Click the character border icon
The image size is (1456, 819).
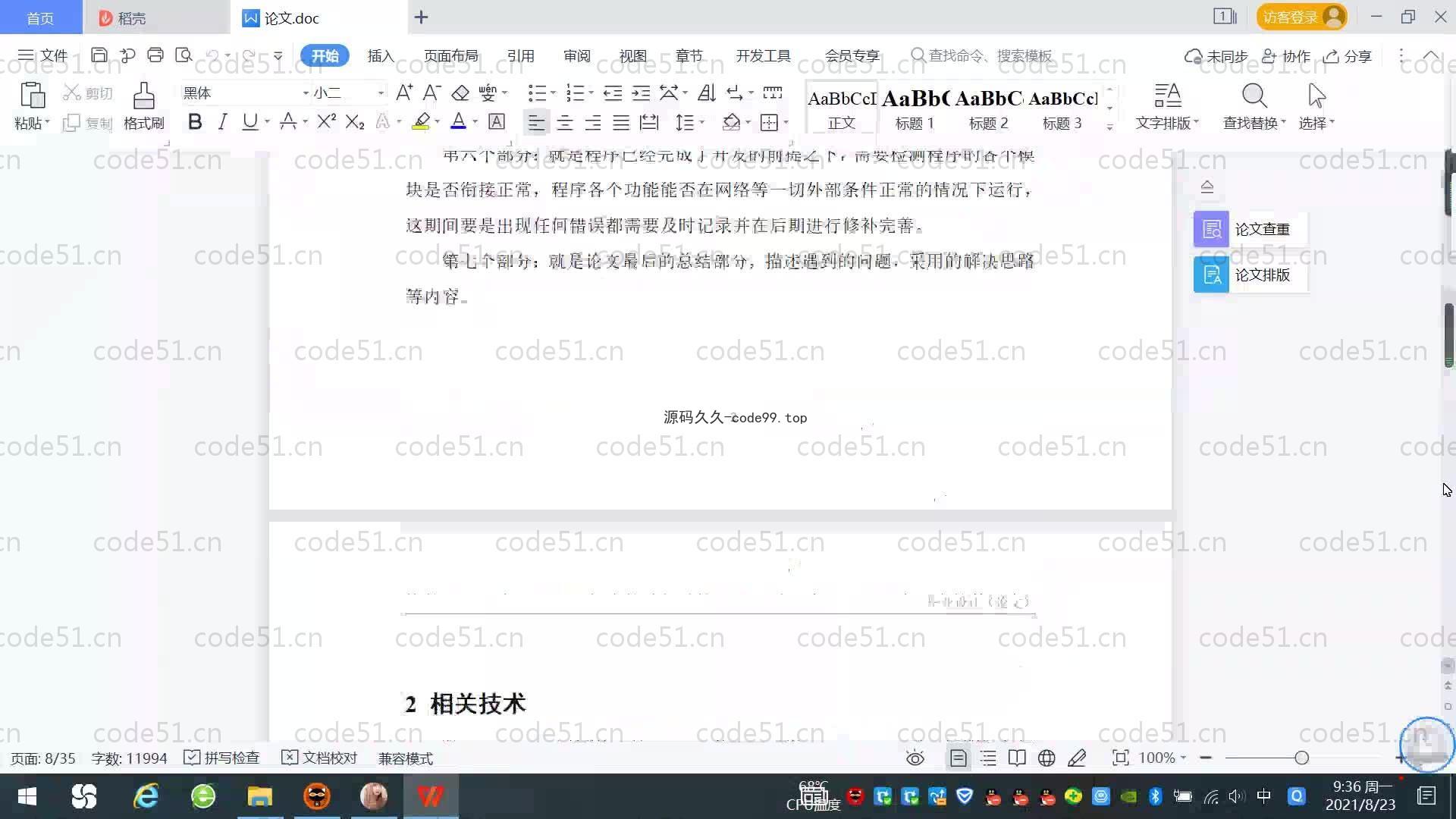(497, 121)
